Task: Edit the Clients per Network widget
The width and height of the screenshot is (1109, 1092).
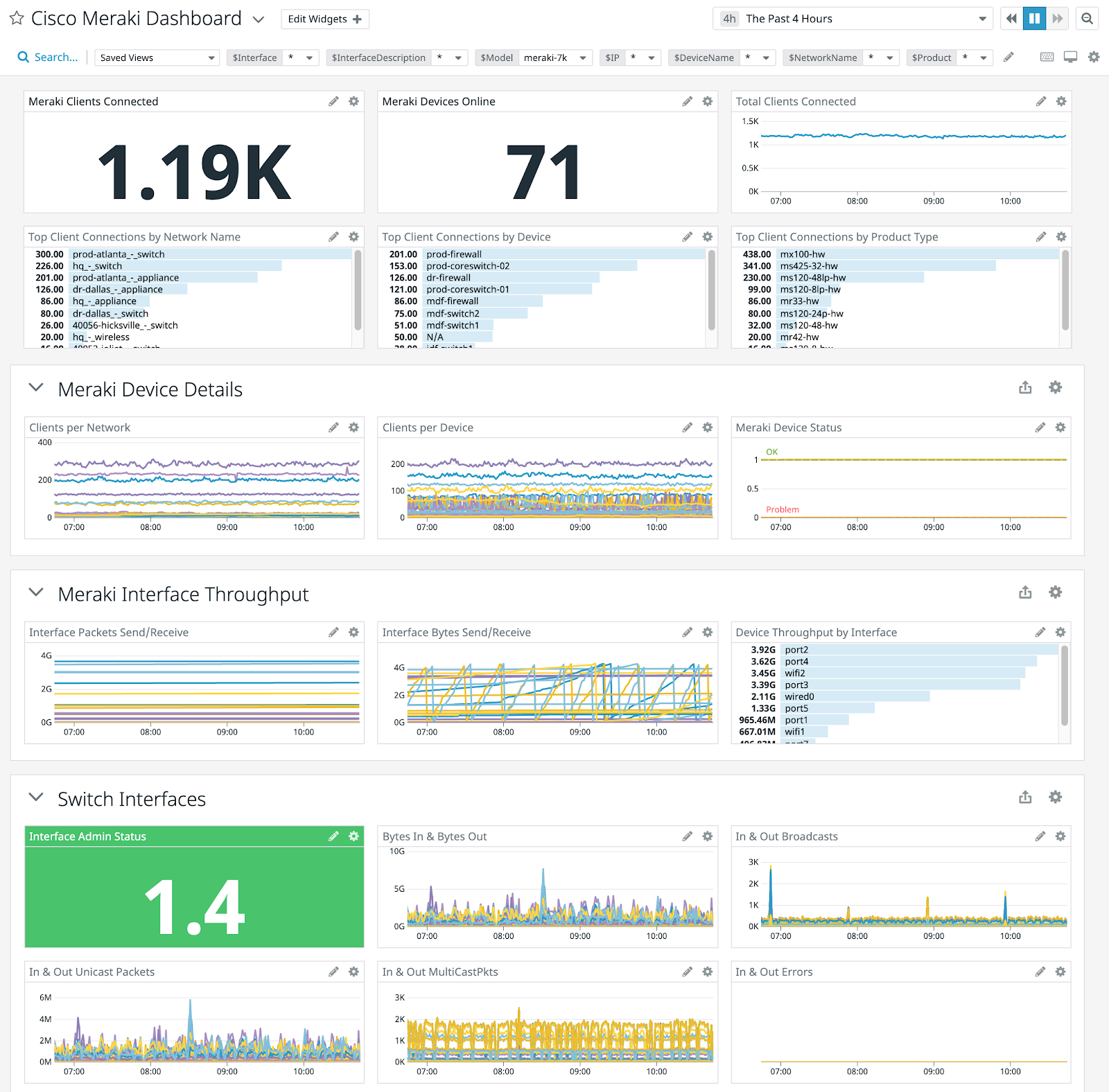Action: click(x=333, y=428)
